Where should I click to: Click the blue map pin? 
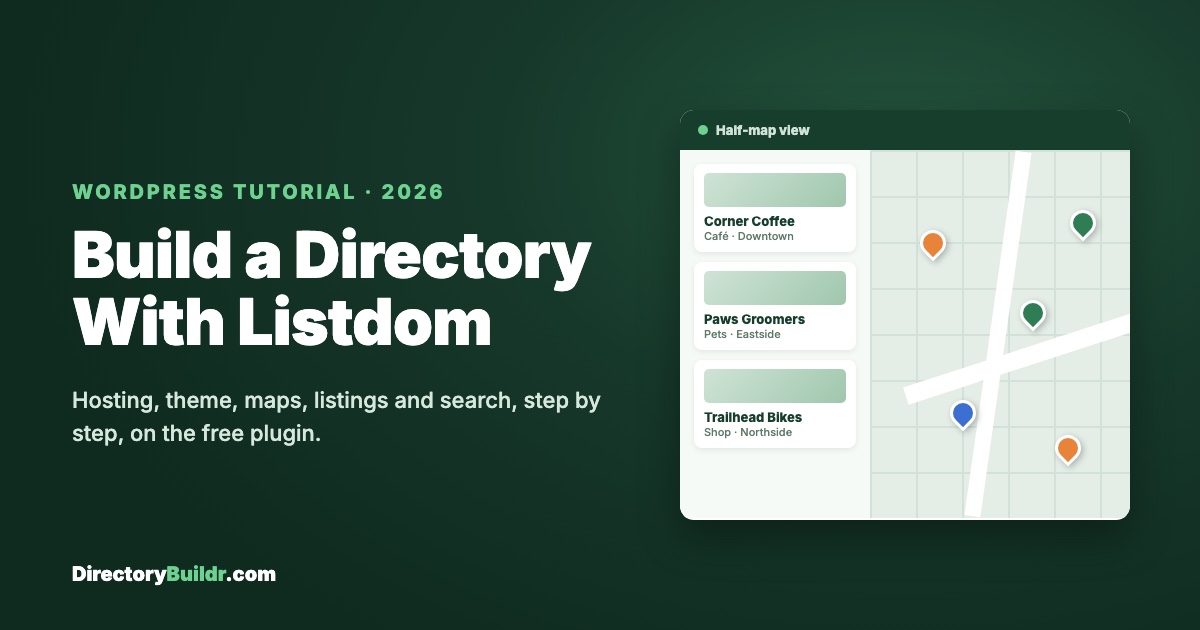pyautogui.click(x=963, y=414)
